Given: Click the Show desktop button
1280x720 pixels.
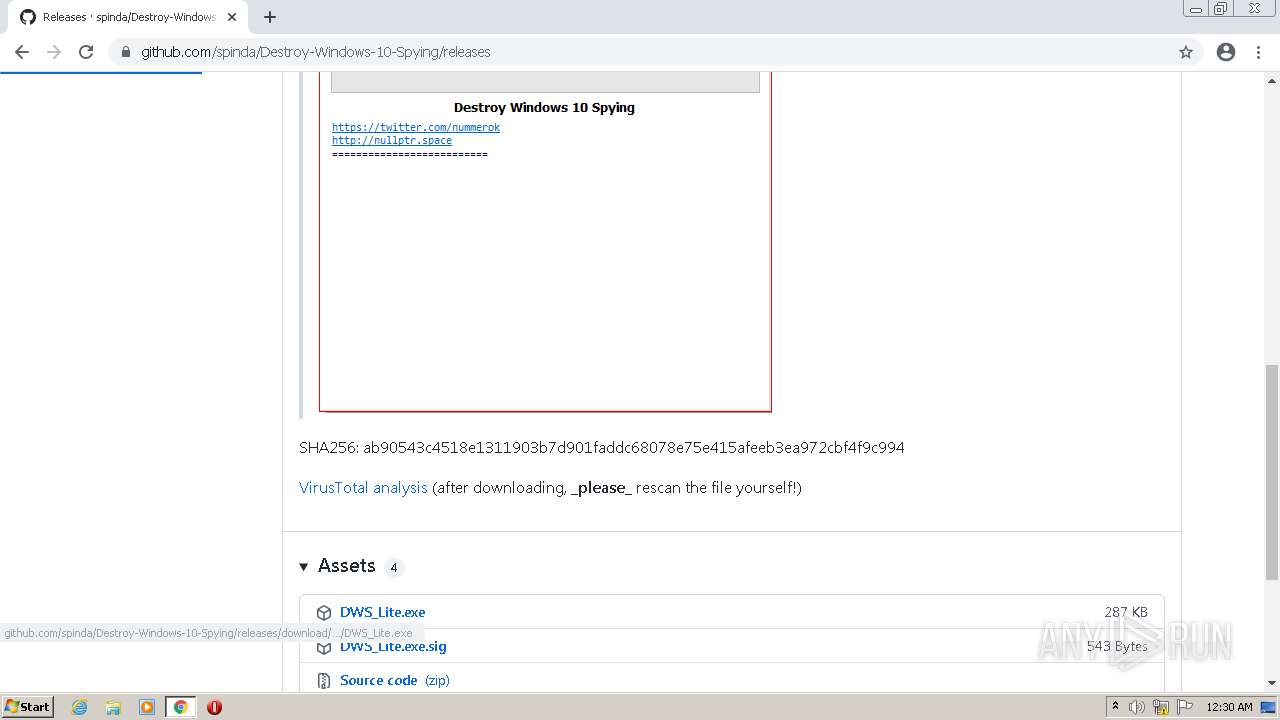Looking at the screenshot, I should [x=1269, y=707].
